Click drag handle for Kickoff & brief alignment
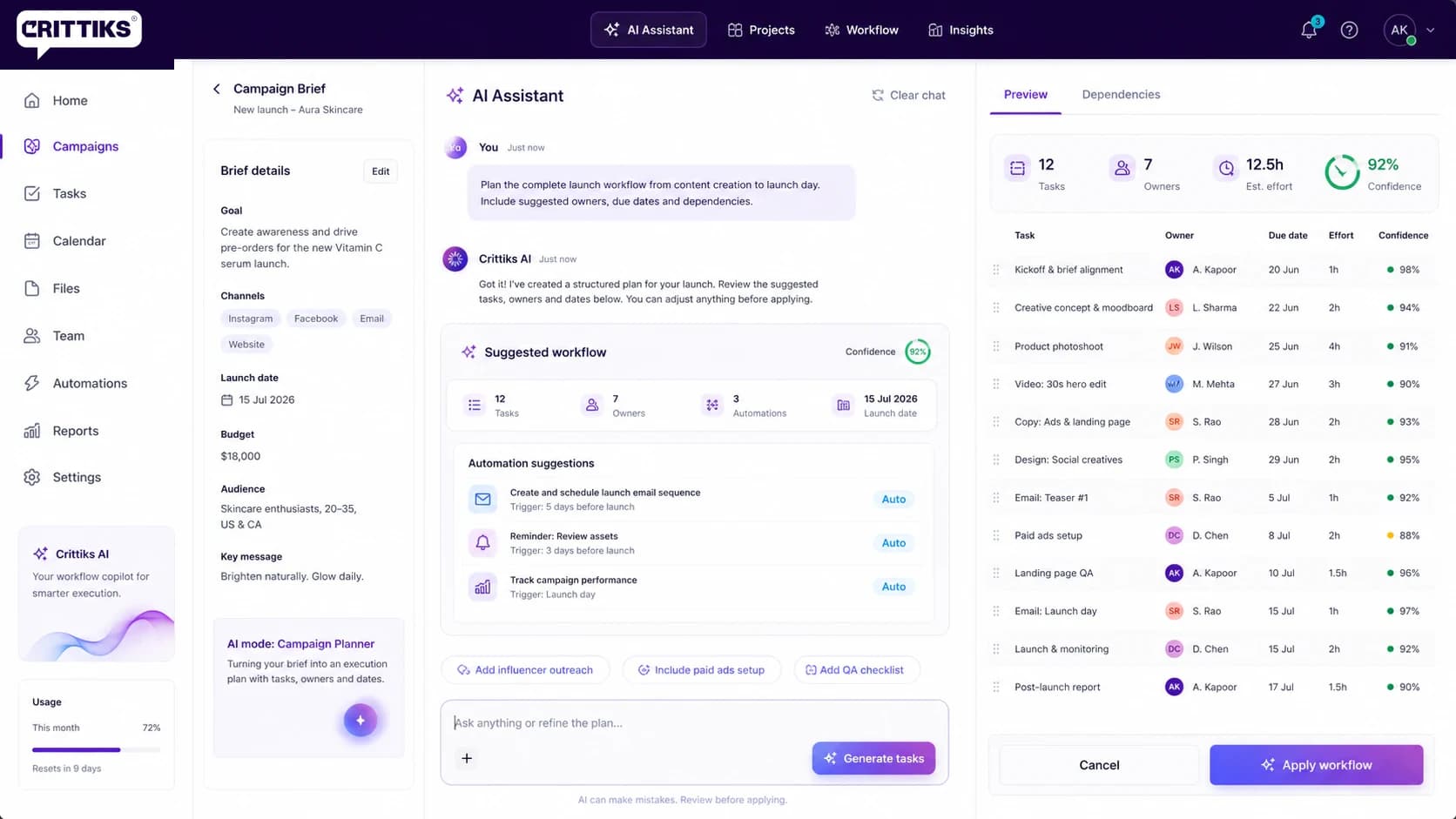The image size is (1456, 819). click(x=996, y=270)
